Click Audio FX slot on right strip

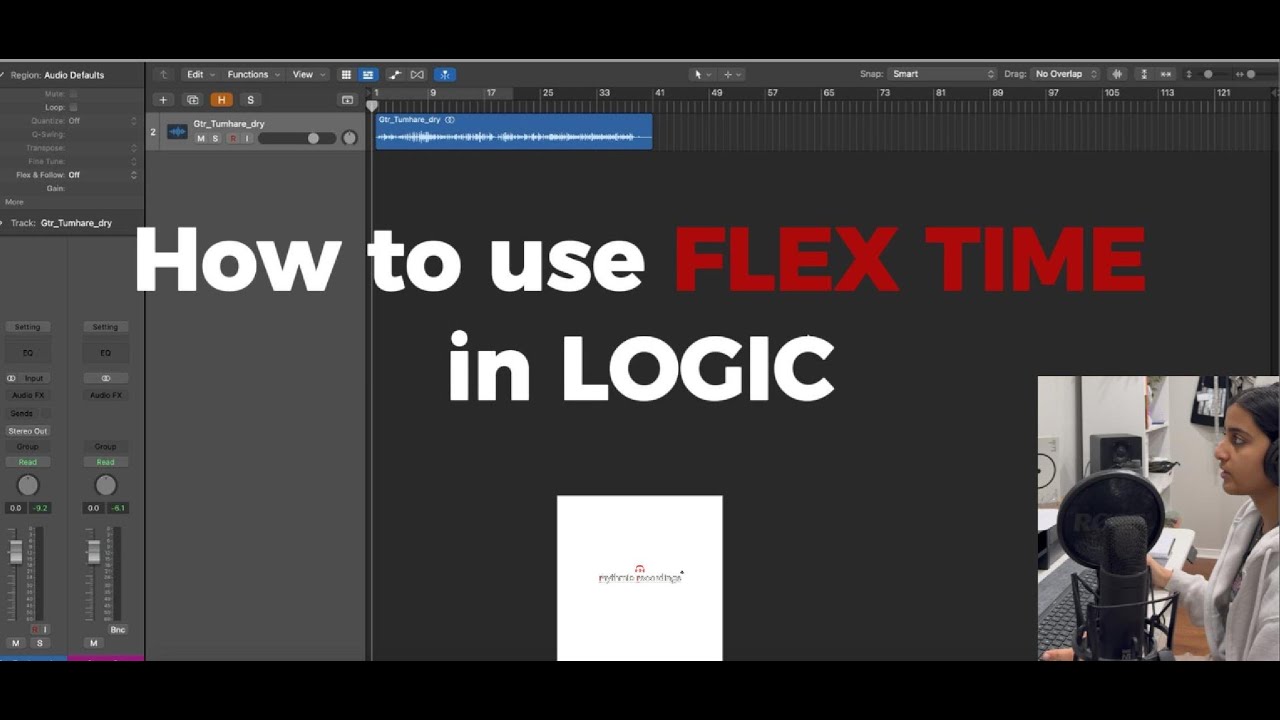coord(105,395)
